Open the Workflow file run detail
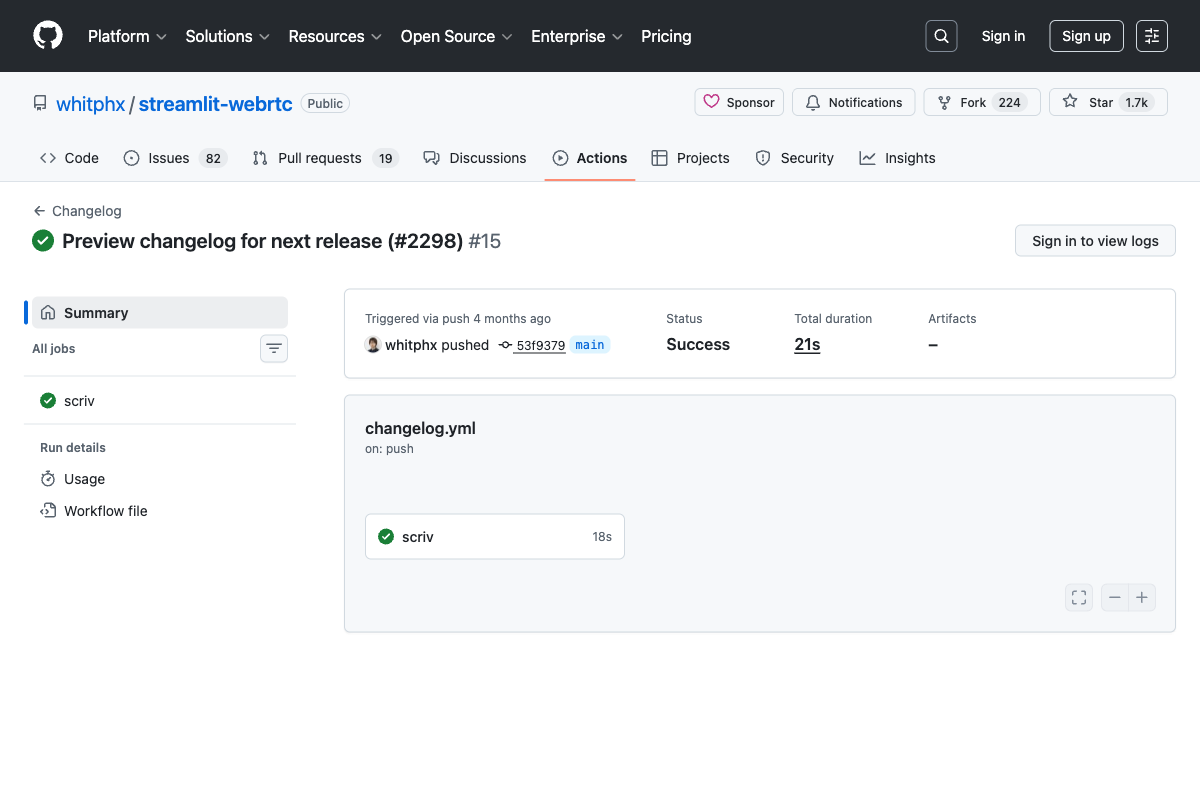This screenshot has width=1200, height=792. click(x=105, y=511)
